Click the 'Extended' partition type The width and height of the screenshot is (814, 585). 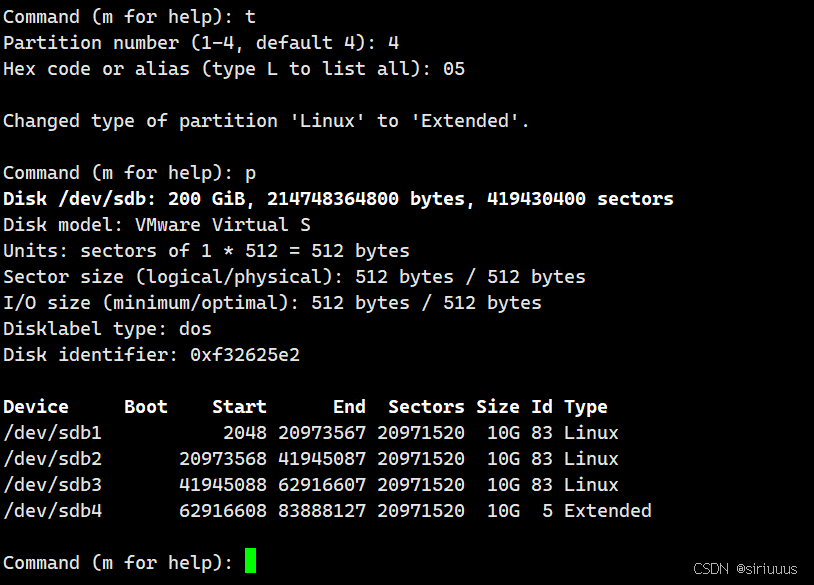point(608,511)
